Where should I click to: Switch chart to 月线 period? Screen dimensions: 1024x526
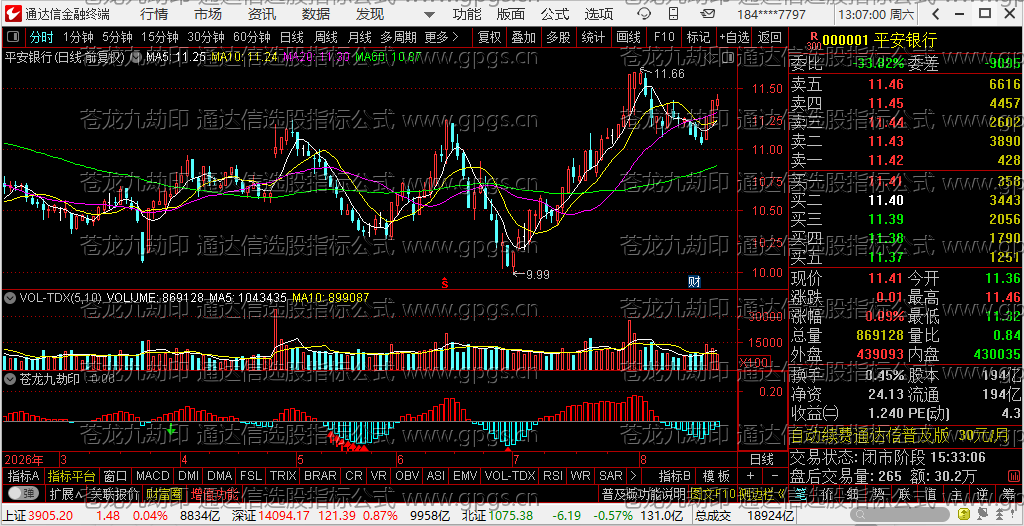[360, 38]
